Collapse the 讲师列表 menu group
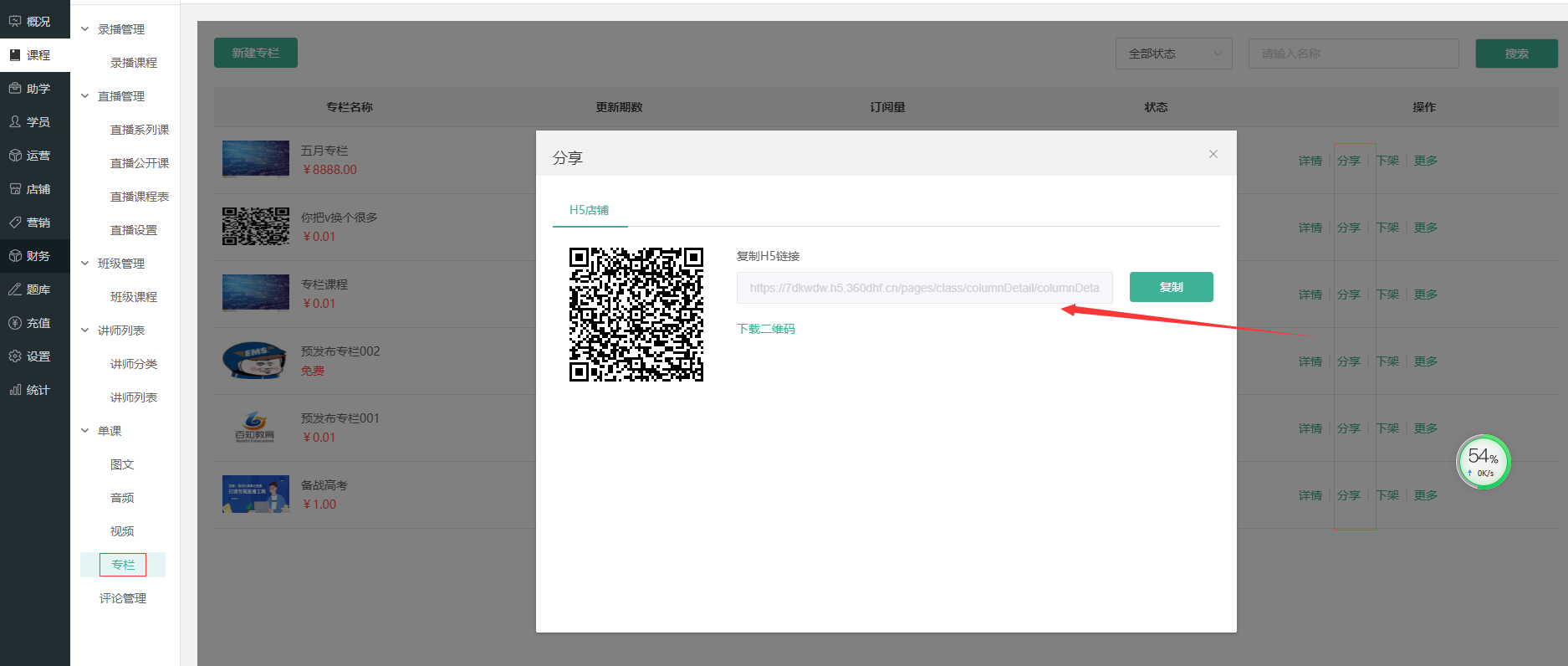1568x666 pixels. pos(84,330)
